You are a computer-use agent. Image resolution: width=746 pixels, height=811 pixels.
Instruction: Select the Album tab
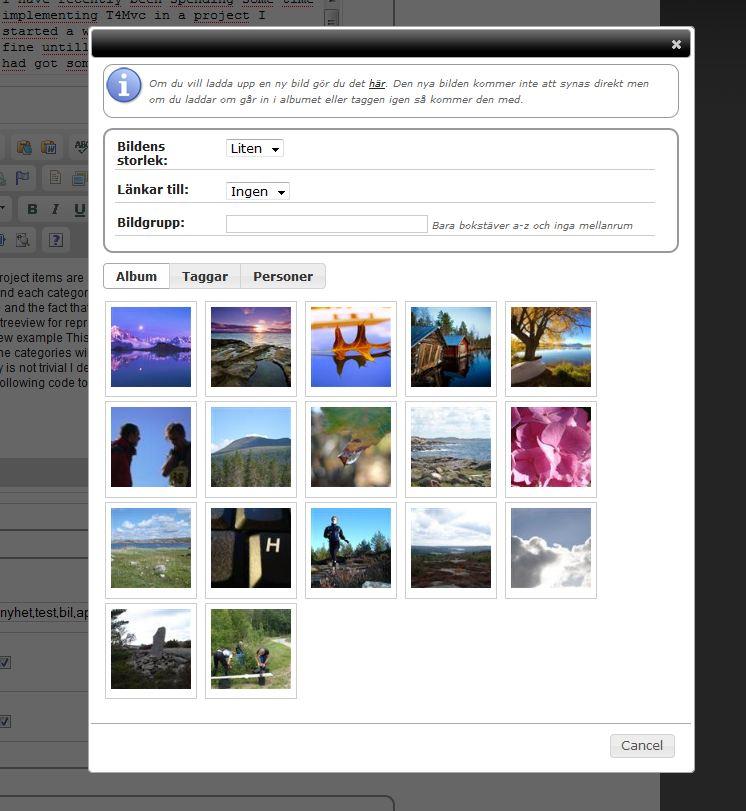point(136,277)
